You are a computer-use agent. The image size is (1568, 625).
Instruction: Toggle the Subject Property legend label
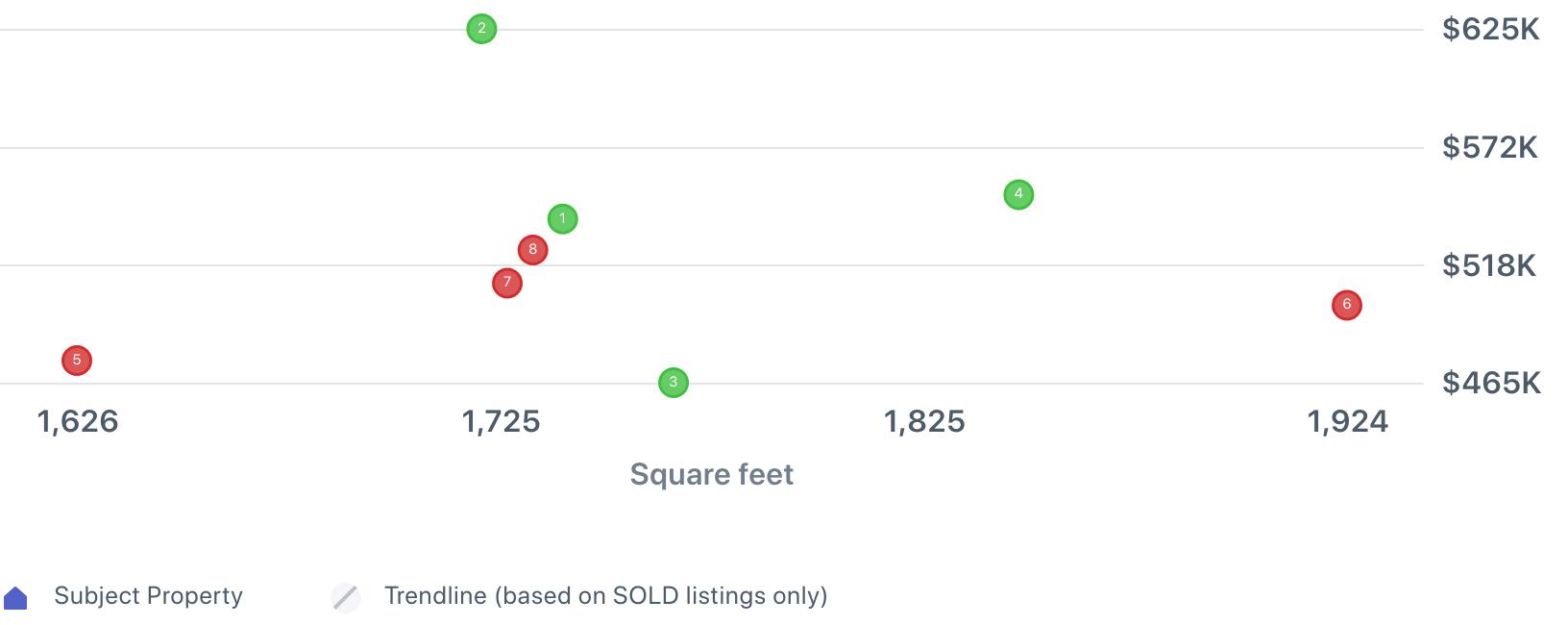(148, 596)
